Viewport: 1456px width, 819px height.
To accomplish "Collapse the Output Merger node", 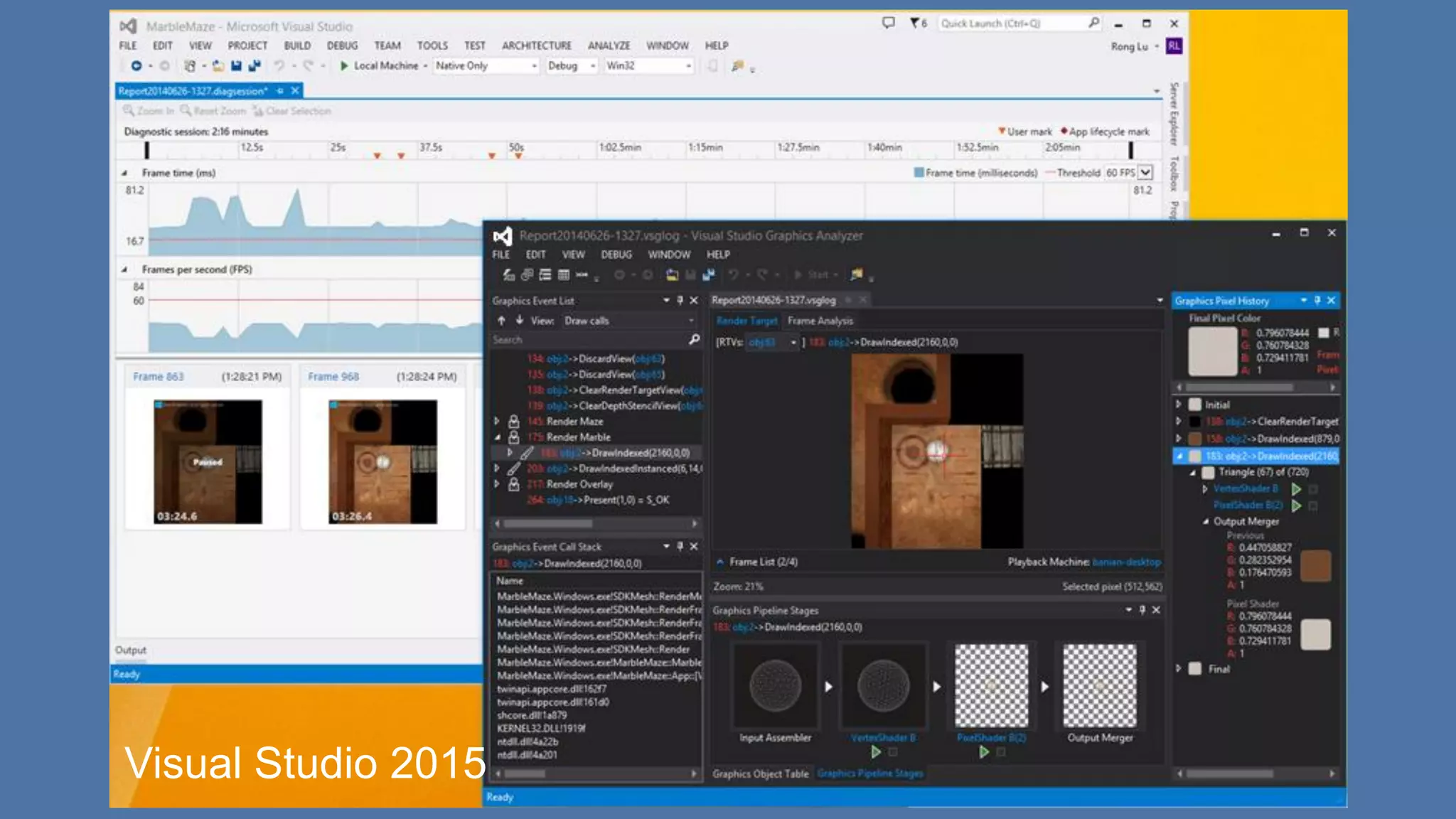I will 1206,522.
